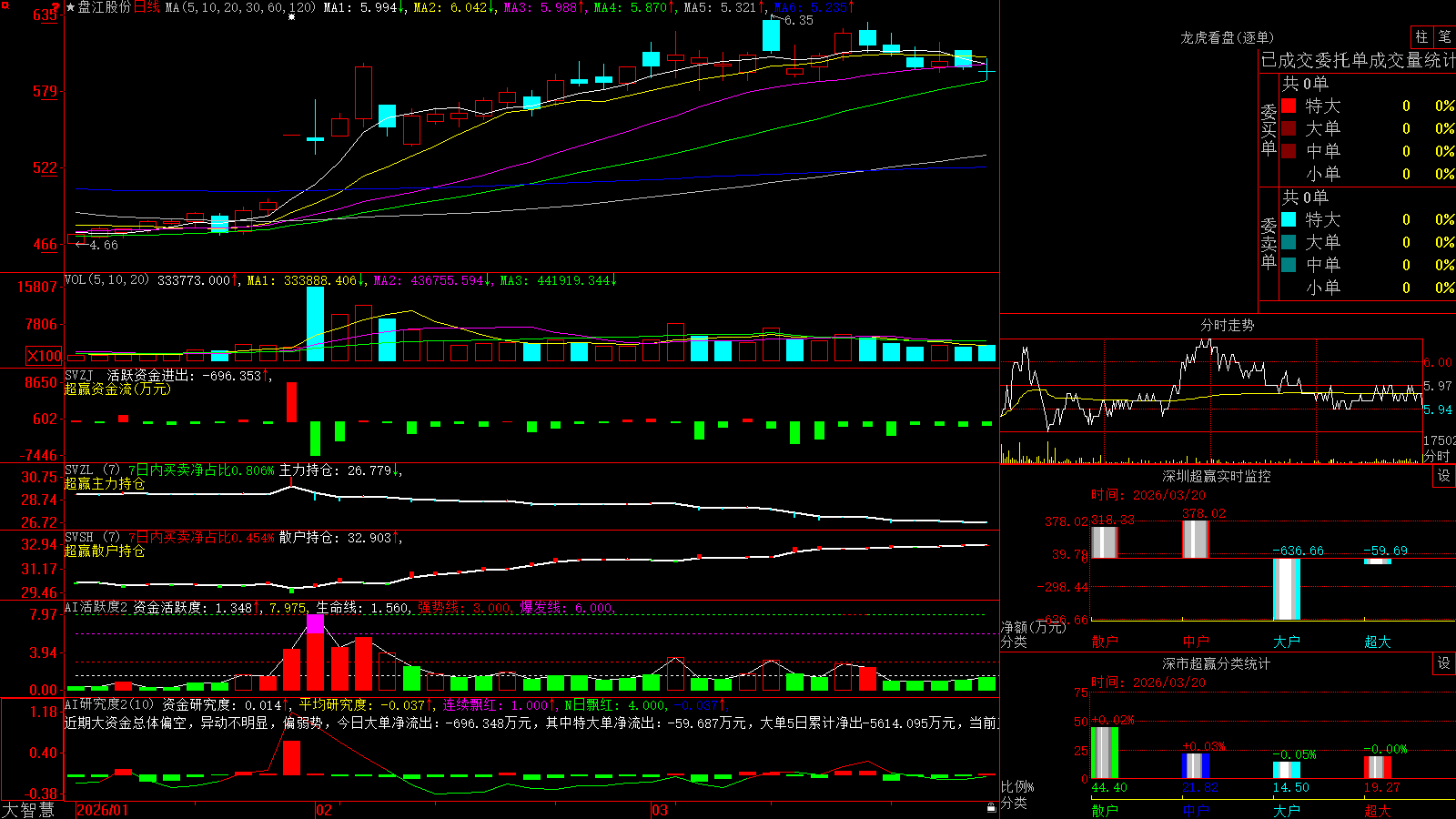Click the 龙虎看盘(逐单) panel title
Screen dimensions: 1456x819
[x=1228, y=37]
